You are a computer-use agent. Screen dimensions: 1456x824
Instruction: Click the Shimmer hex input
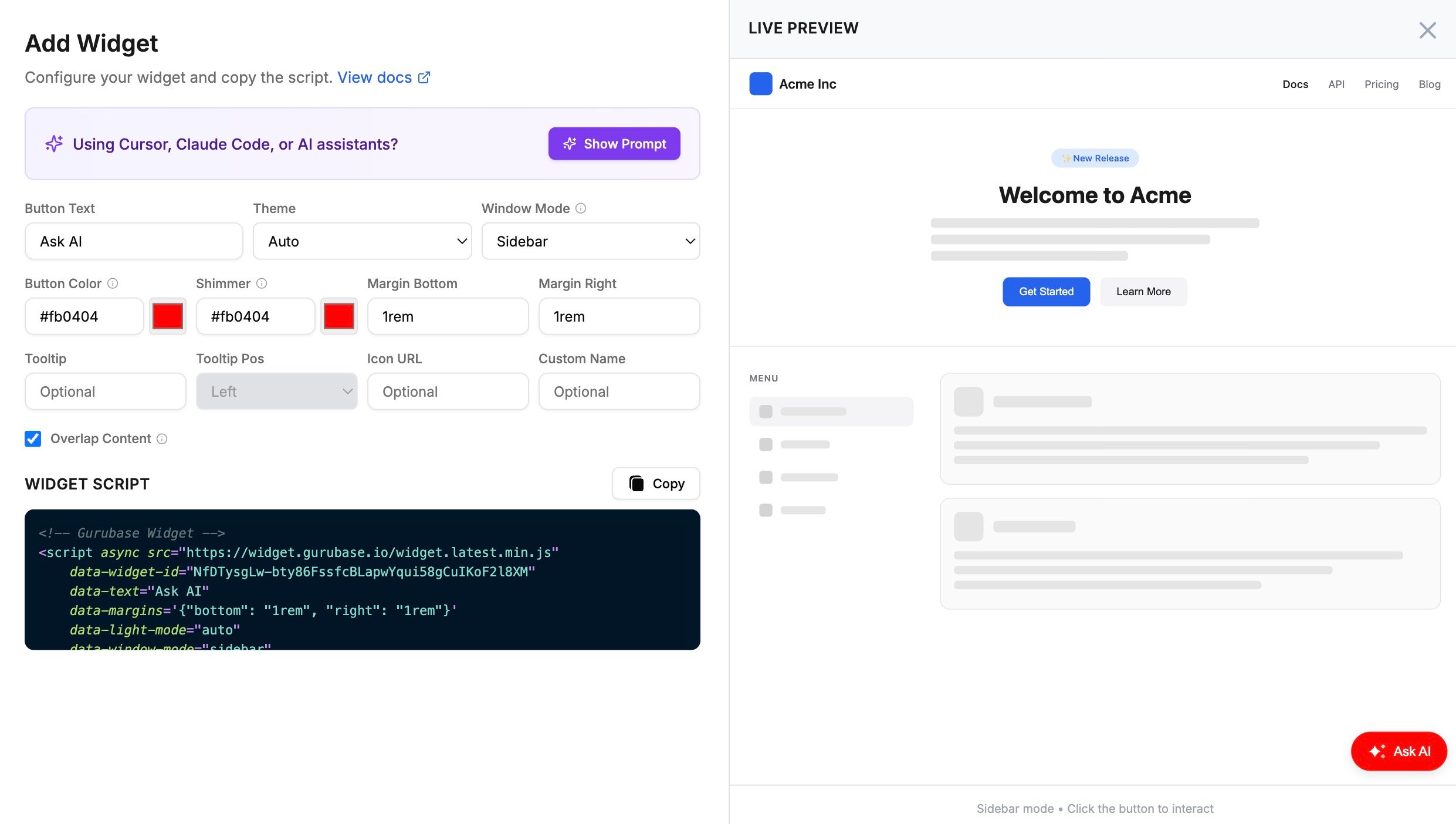tap(256, 316)
